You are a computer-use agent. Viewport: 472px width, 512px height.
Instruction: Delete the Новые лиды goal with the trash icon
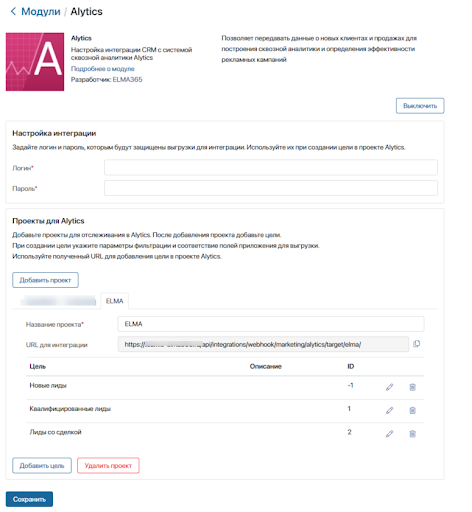412,387
